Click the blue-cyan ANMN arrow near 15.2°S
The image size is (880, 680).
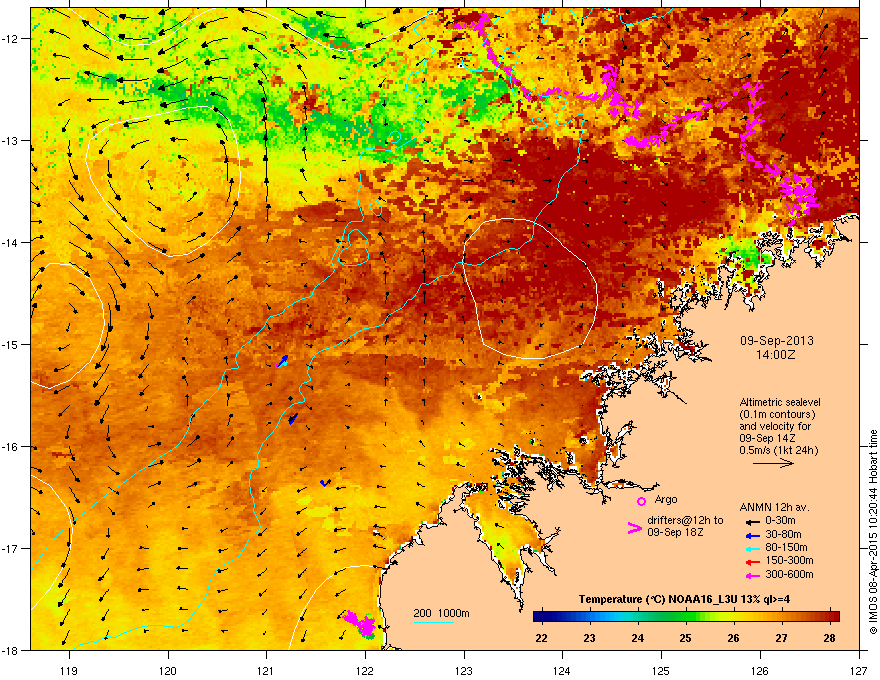pos(283,361)
